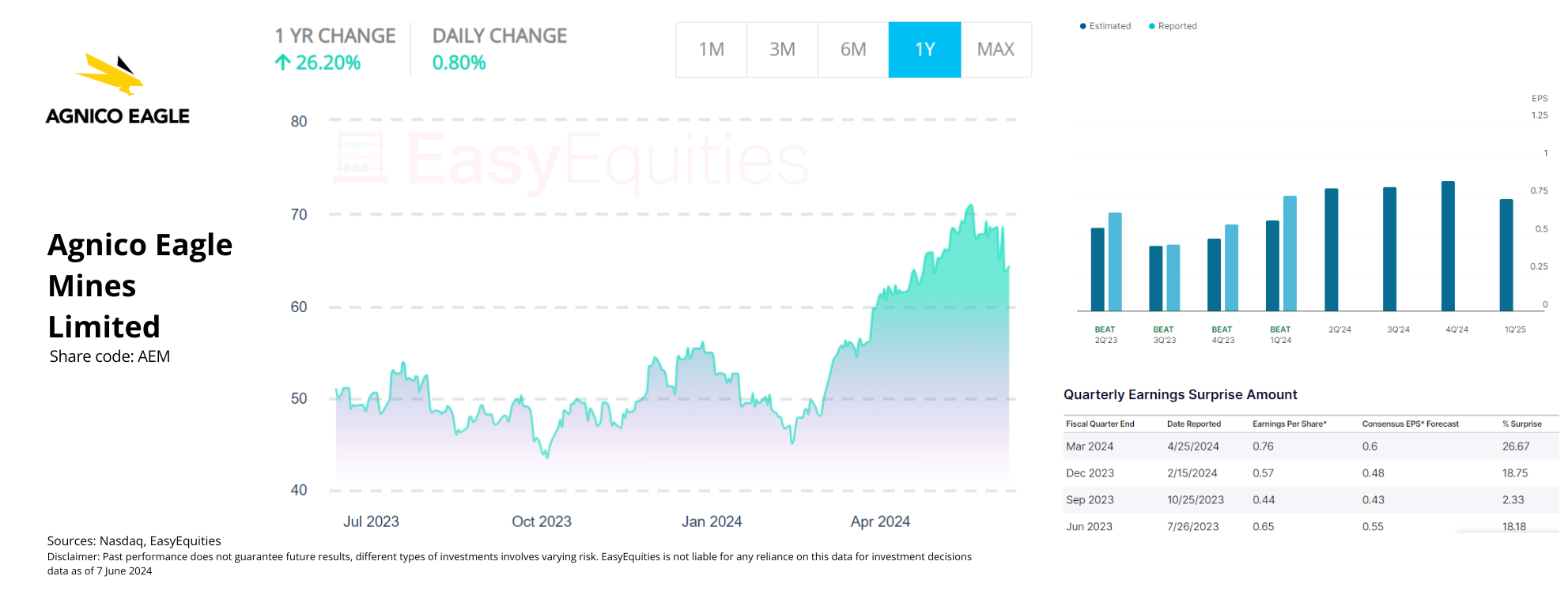Click the 1Q'24 BEAT label
The height and width of the screenshot is (595, 1568).
(x=1280, y=330)
